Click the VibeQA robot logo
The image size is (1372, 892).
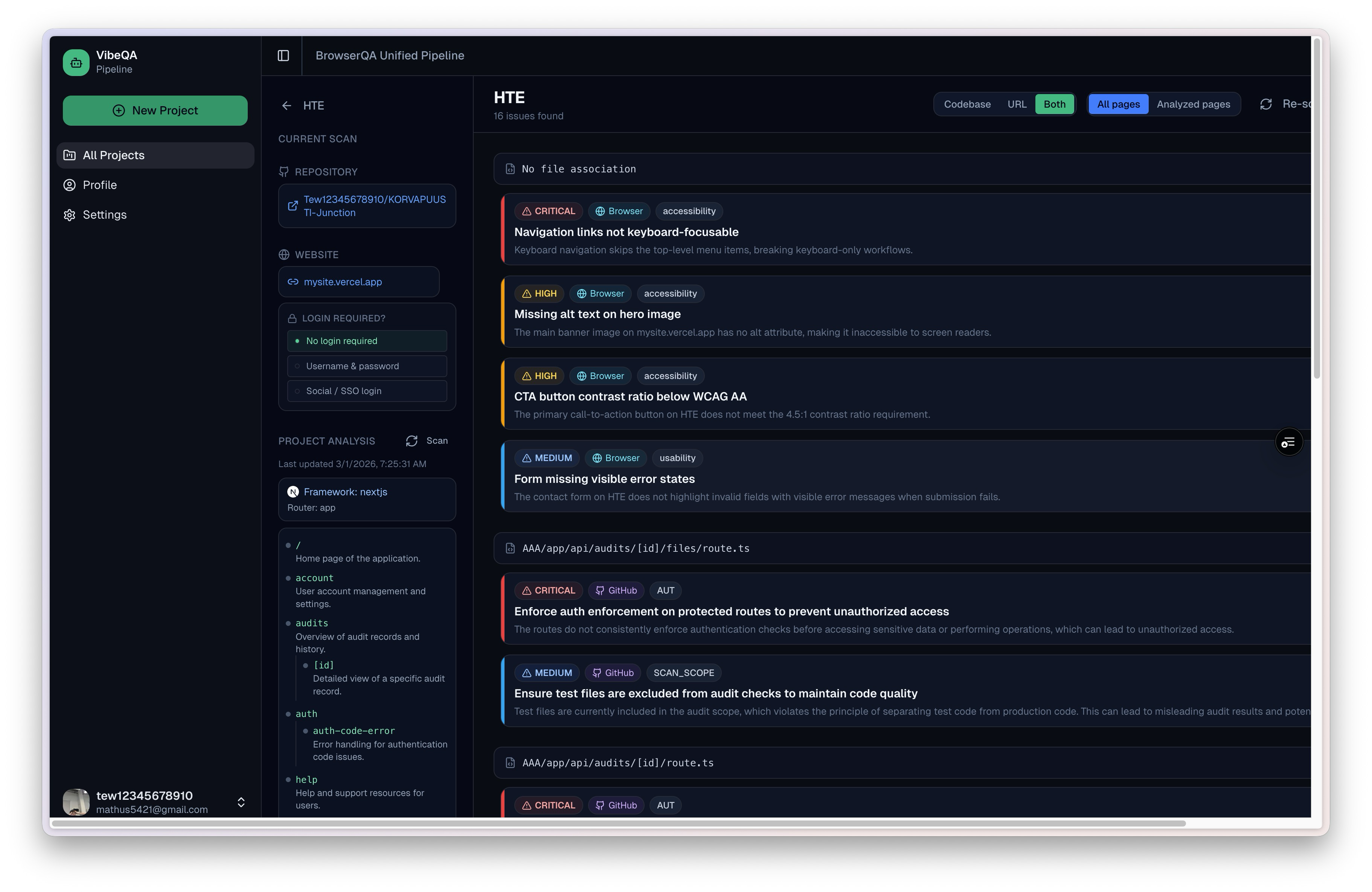pyautogui.click(x=76, y=62)
